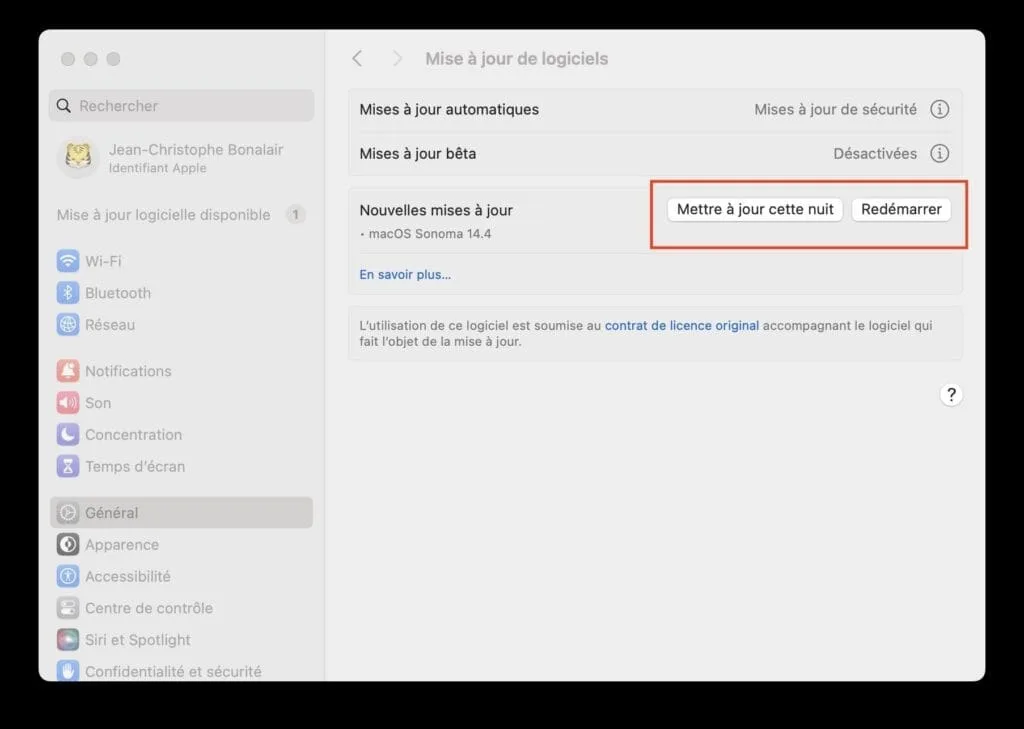Open Concentration moon icon
The width and height of the screenshot is (1024, 729).
[x=66, y=434]
